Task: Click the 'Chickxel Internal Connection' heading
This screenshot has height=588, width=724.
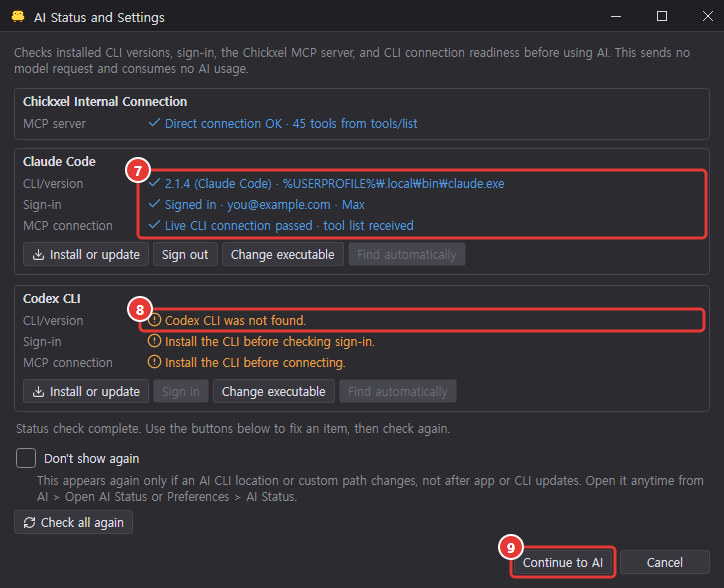Action: [x=105, y=101]
